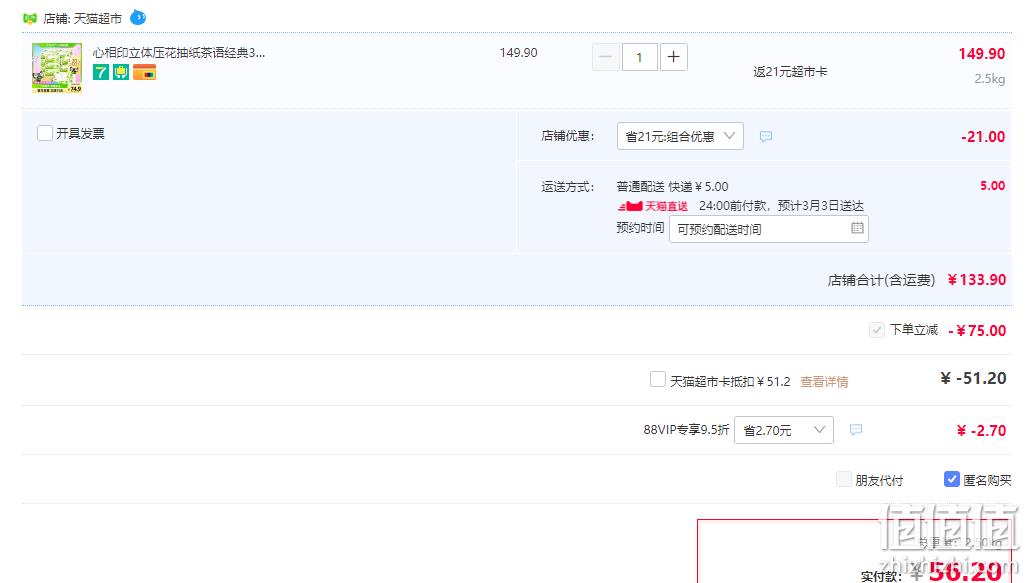Open product link 心相印立体压花抽纸茶语经典3...
The image size is (1028, 583).
179,52
